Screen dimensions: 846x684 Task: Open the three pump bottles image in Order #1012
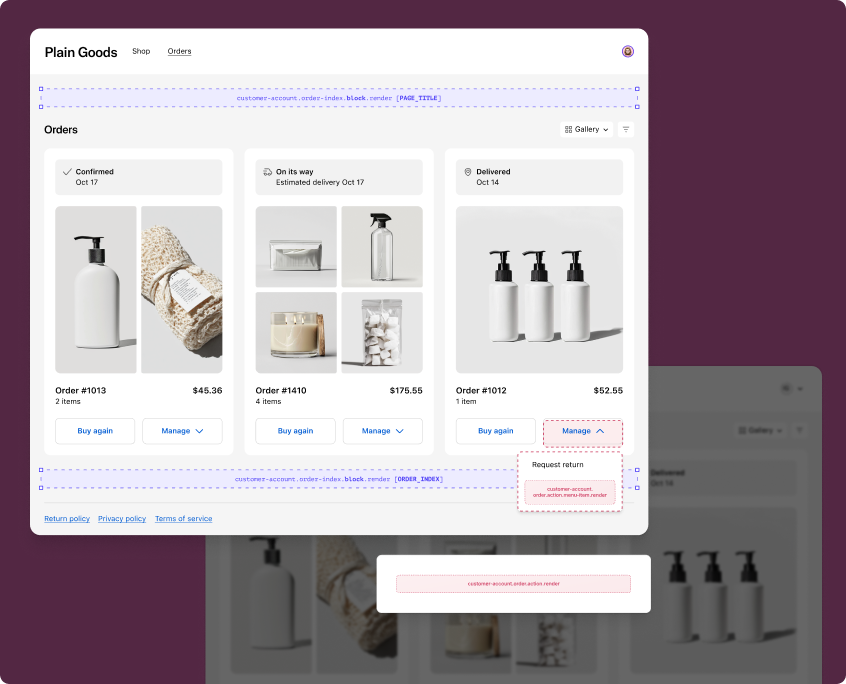[x=540, y=290]
